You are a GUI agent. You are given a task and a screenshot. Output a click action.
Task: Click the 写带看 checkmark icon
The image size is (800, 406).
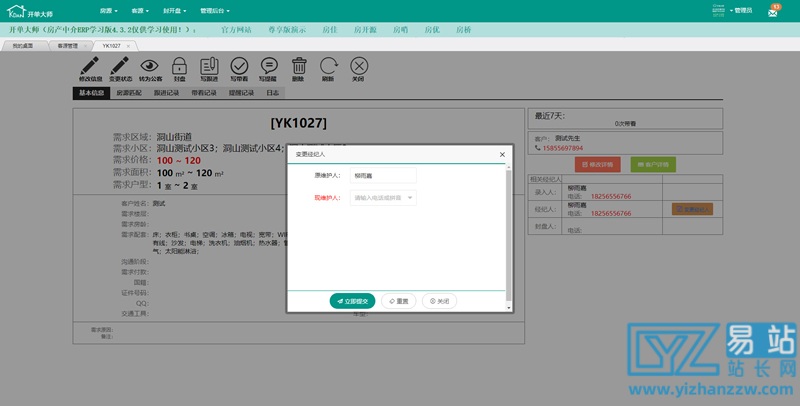pyautogui.click(x=239, y=66)
